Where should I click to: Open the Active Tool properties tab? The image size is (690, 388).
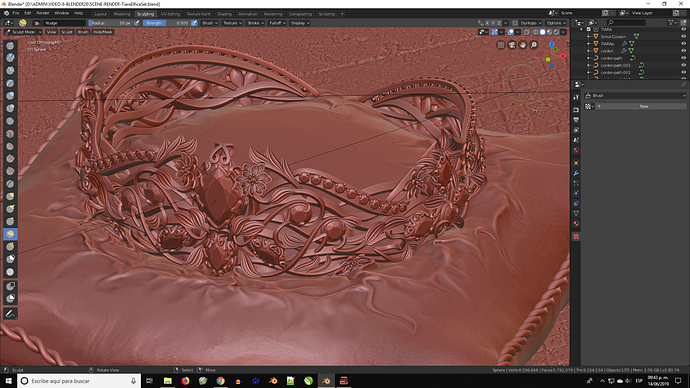click(576, 97)
